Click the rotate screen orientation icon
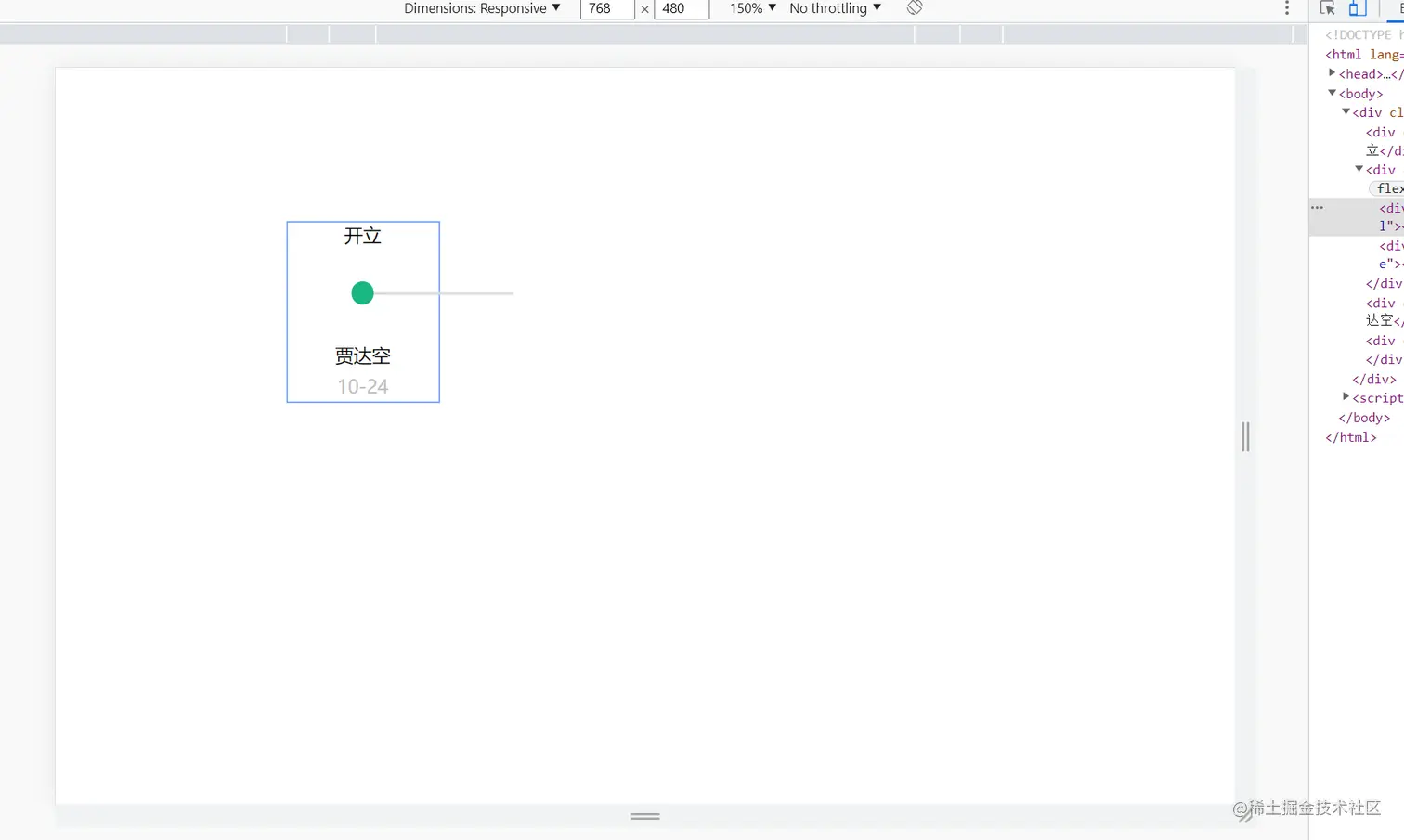Image resolution: width=1404 pixels, height=840 pixels. [915, 8]
